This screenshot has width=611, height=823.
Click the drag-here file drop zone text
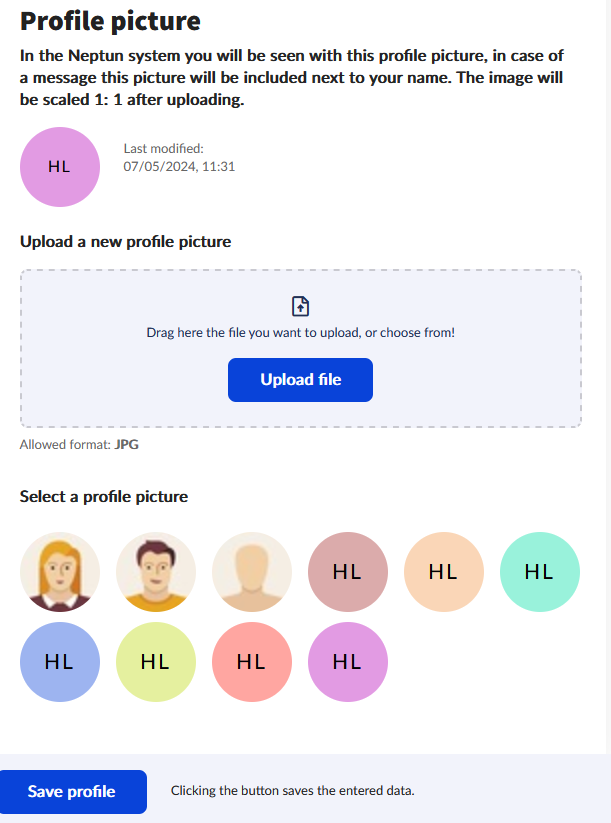click(x=300, y=332)
